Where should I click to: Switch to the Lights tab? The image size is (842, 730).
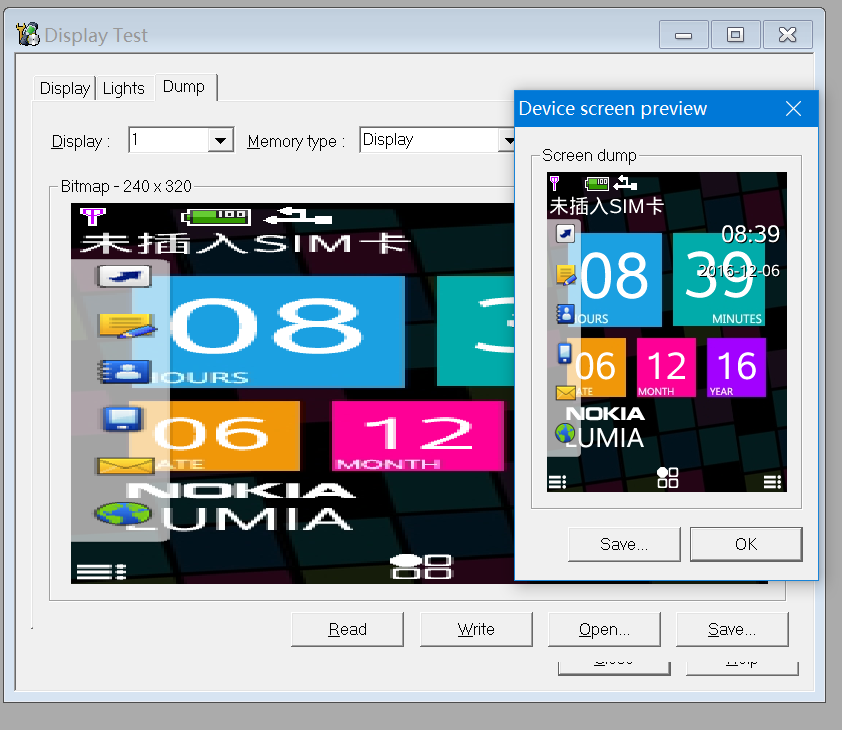pos(124,88)
